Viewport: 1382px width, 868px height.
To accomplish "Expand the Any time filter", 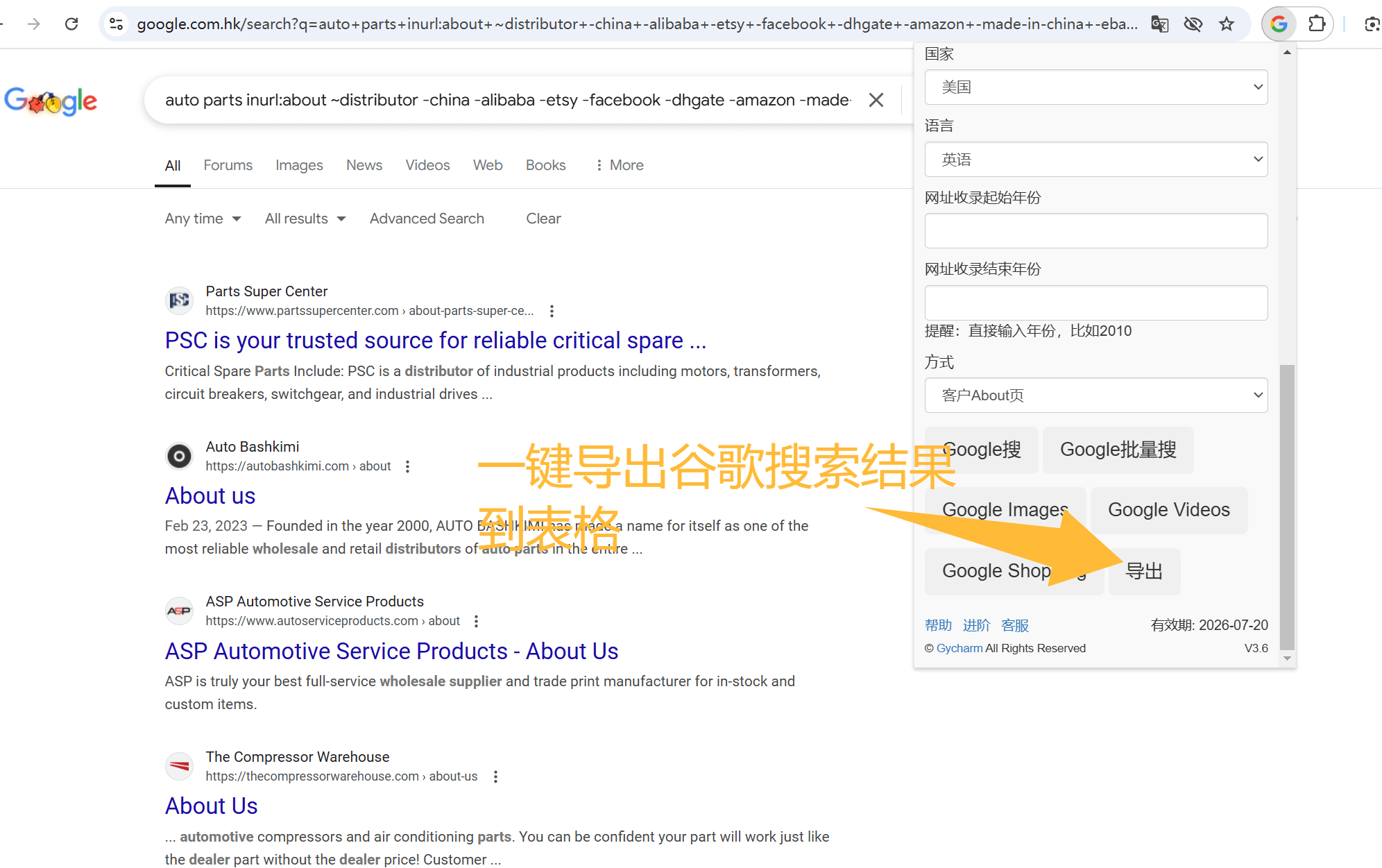I will tap(203, 219).
